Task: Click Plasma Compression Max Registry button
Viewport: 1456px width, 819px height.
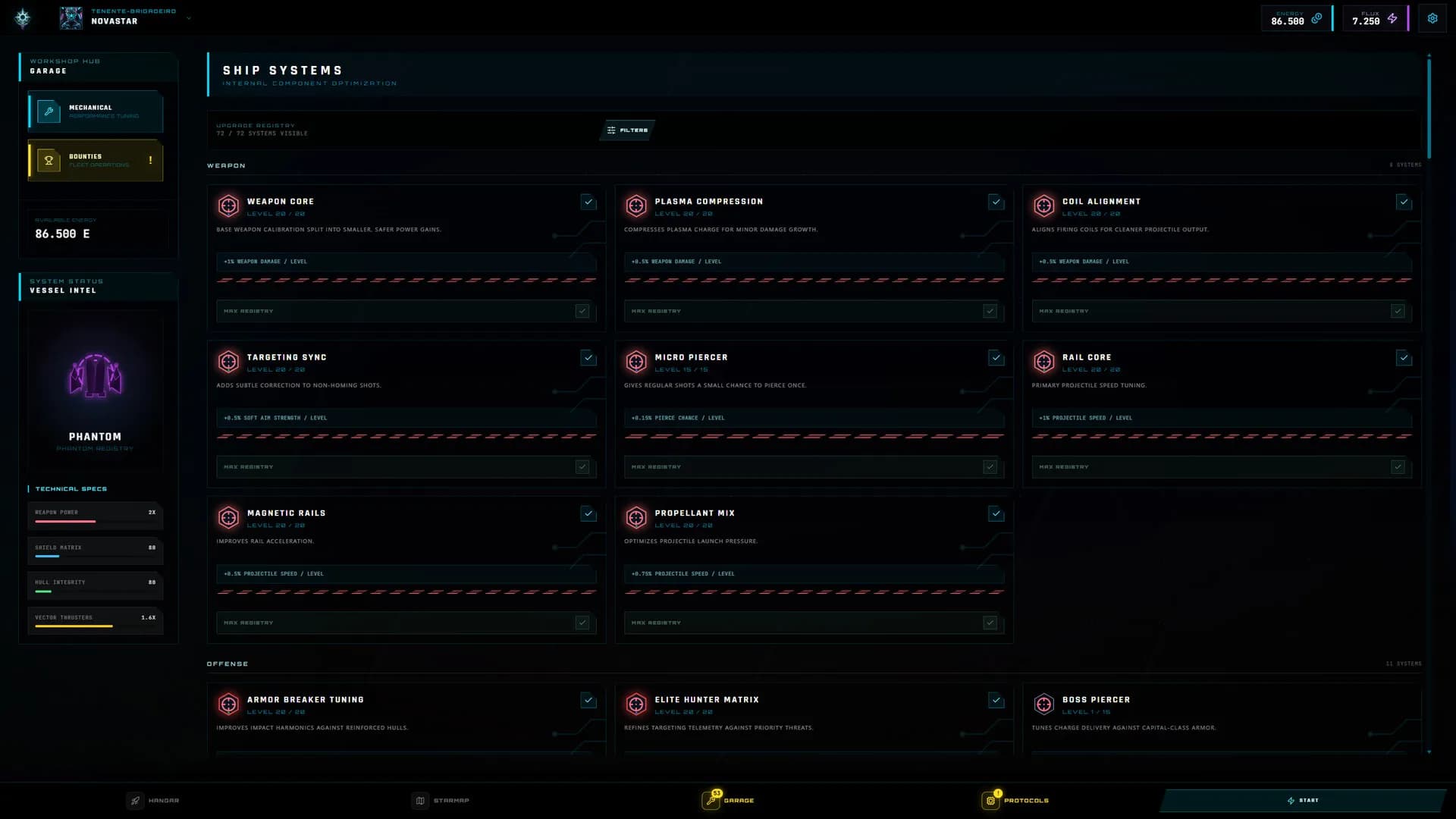Action: [814, 311]
